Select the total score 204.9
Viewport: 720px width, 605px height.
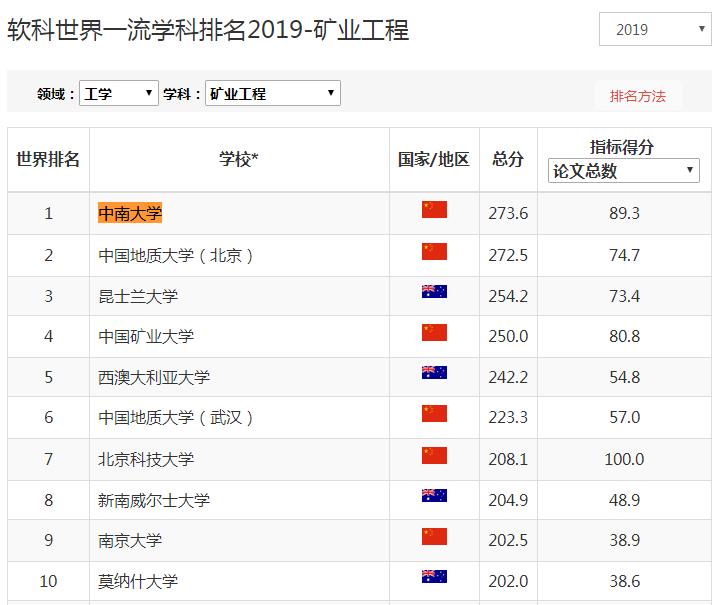(x=508, y=500)
